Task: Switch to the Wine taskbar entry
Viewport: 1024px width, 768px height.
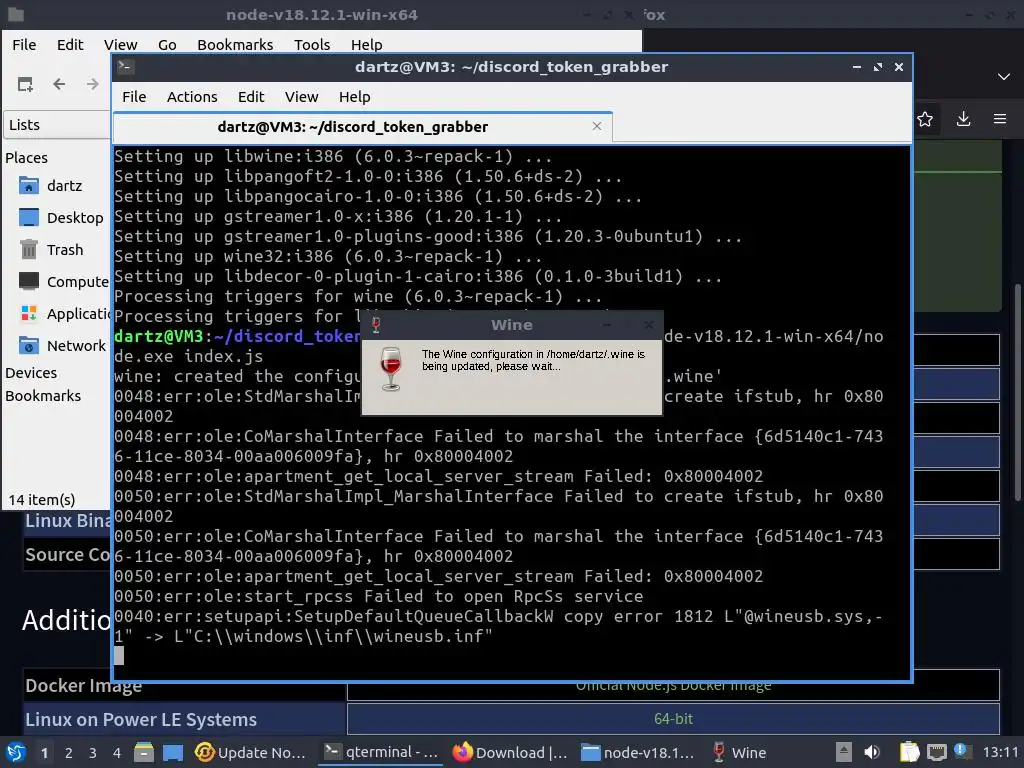Action: 740,752
